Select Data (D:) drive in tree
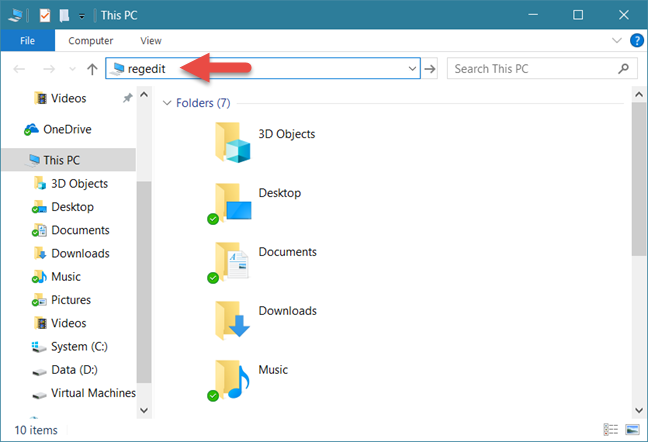The height and width of the screenshot is (442, 648). (65, 370)
